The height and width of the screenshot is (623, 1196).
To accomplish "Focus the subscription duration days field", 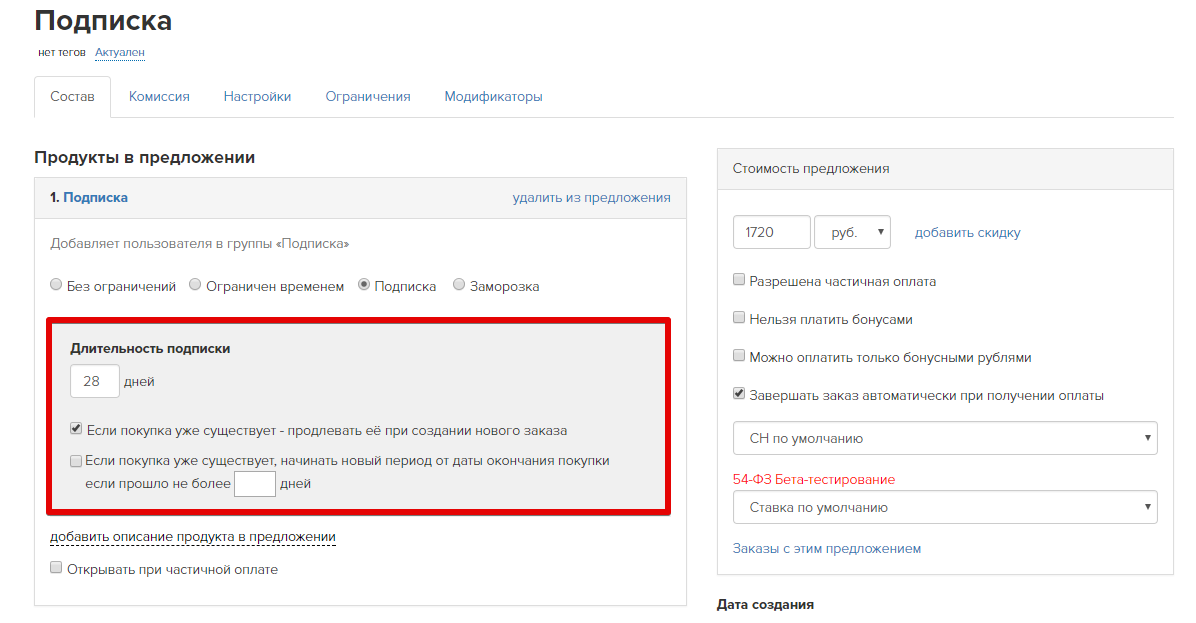I will coord(95,381).
